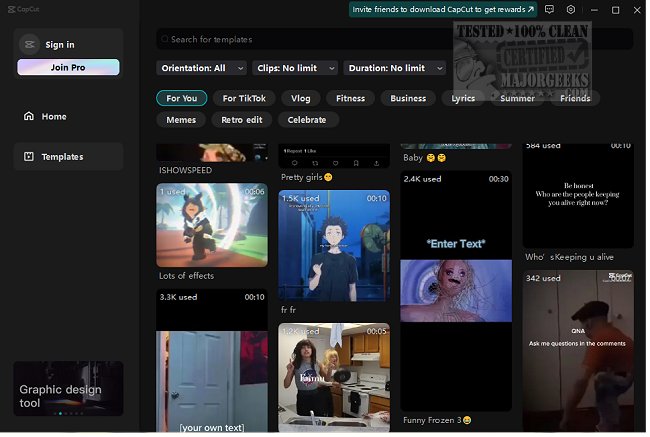Click the Pretty girls template title
Viewport: 650px width, 437px height.
(308, 178)
